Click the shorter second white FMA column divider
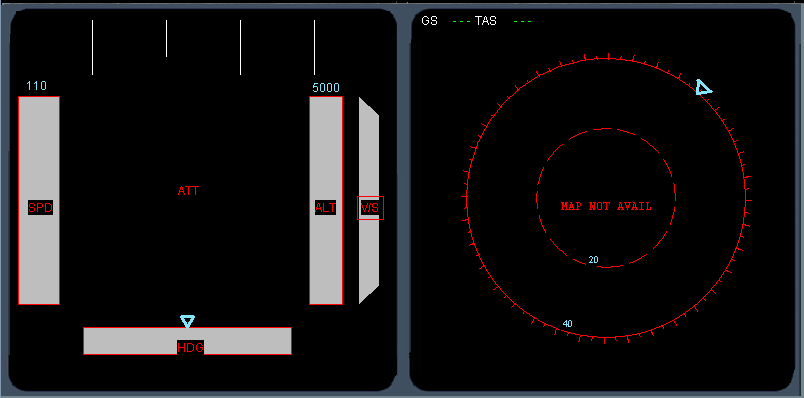 pos(167,38)
